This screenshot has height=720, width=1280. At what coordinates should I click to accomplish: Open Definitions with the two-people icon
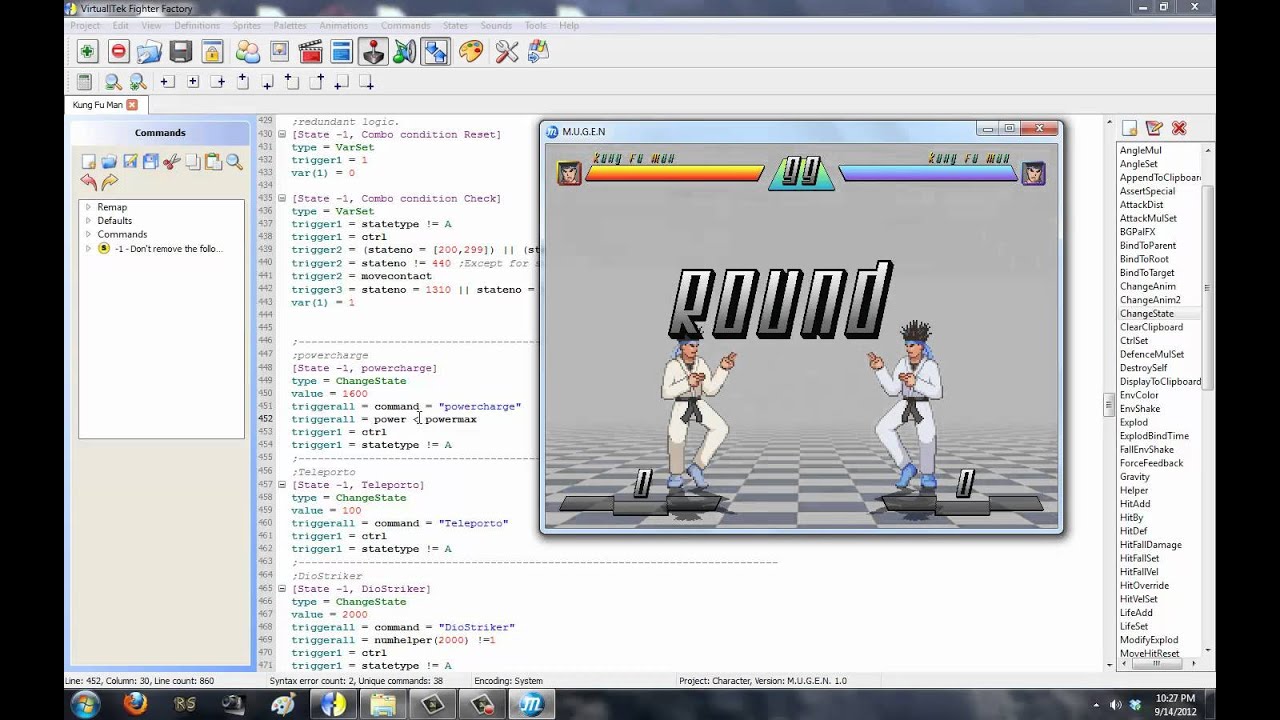247,52
